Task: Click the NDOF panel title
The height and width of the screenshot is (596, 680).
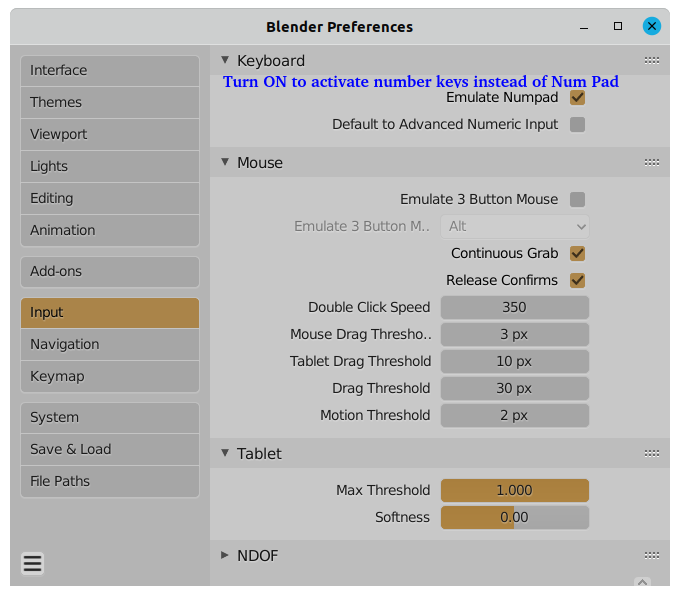Action: tap(257, 556)
